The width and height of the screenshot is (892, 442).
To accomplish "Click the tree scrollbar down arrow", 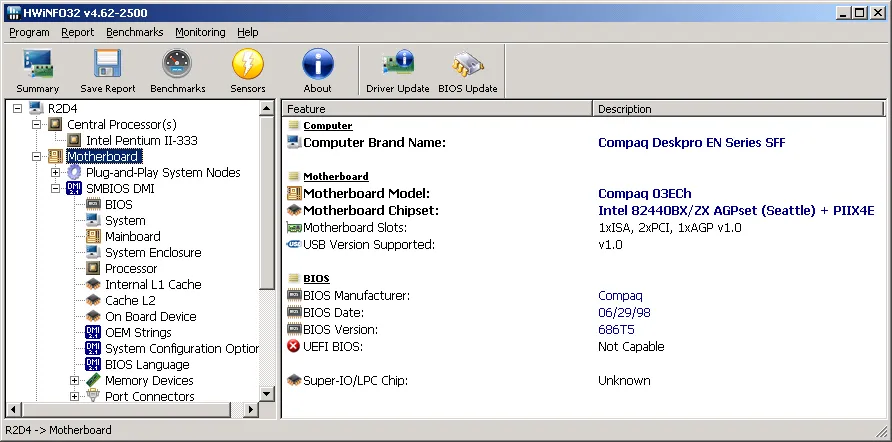I will tap(267, 394).
